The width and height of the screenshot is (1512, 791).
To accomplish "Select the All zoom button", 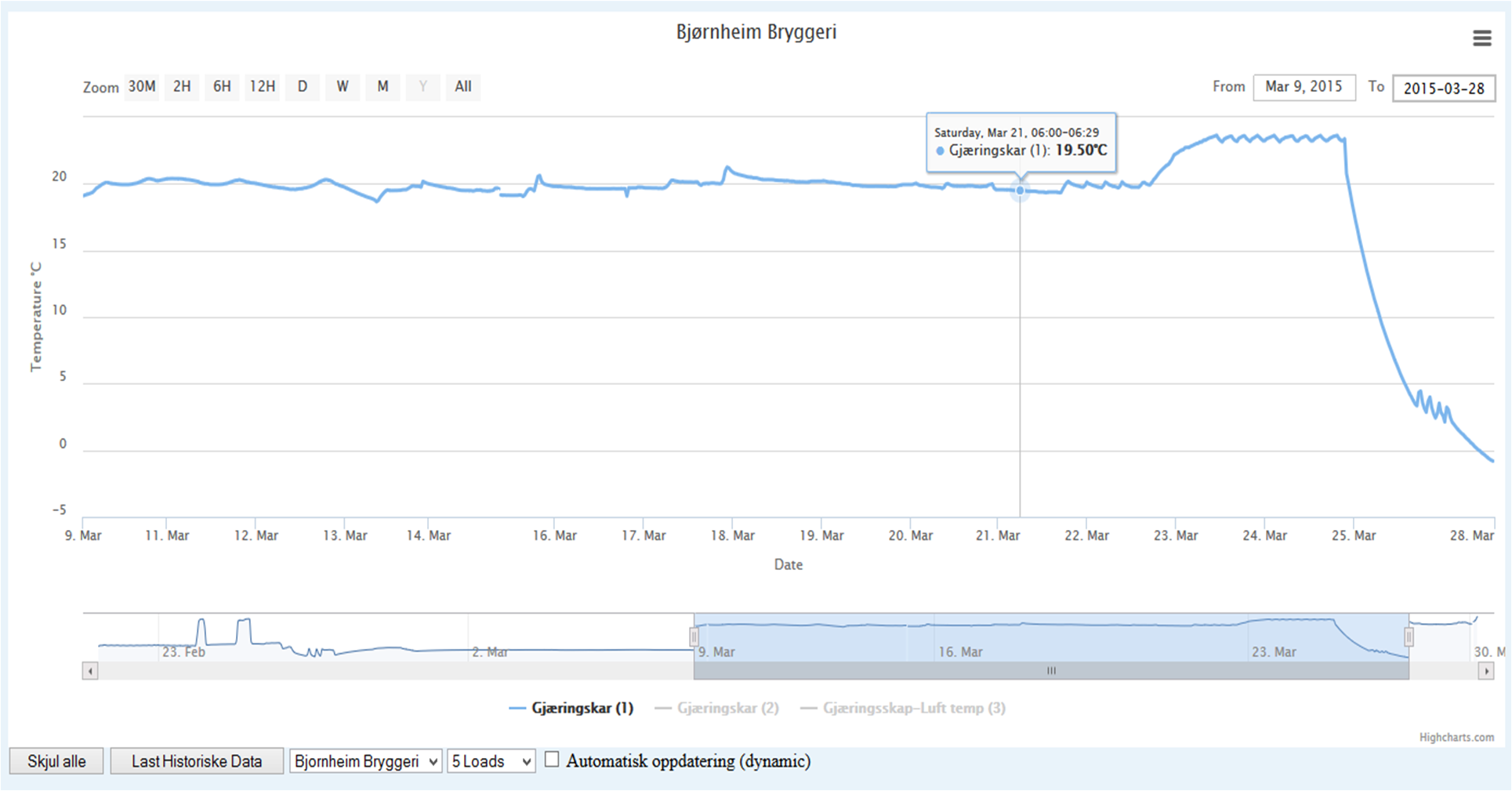I will tap(463, 87).
